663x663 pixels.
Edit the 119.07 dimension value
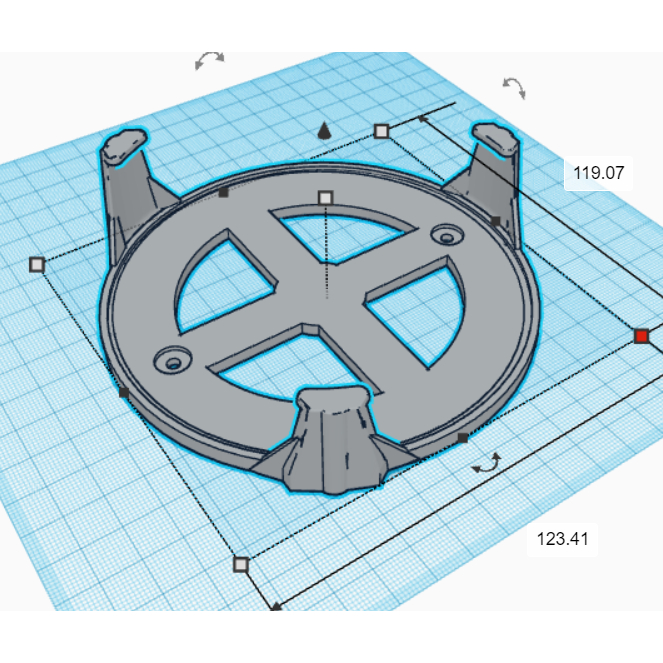pos(598,173)
